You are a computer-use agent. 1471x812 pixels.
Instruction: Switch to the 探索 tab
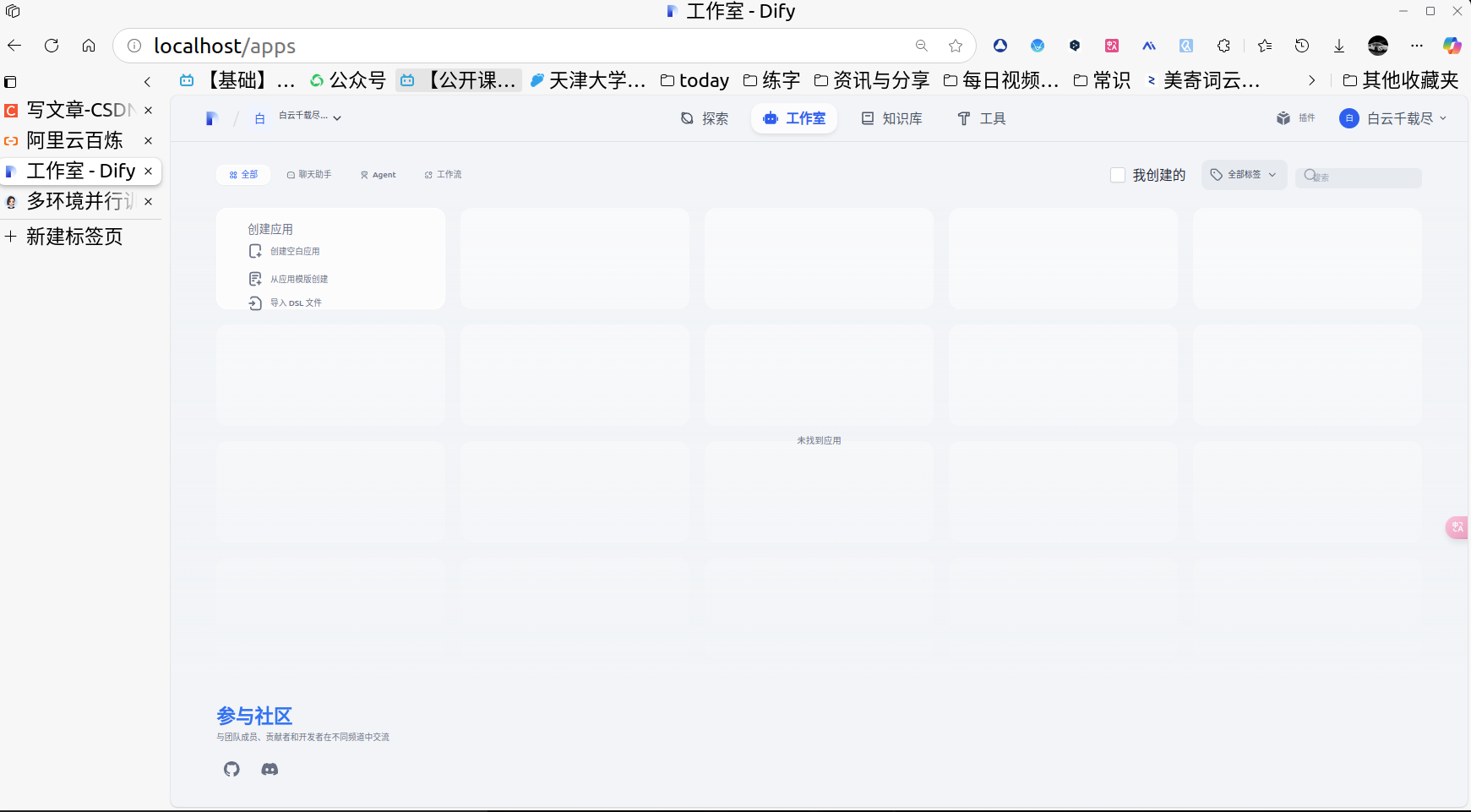coord(705,118)
